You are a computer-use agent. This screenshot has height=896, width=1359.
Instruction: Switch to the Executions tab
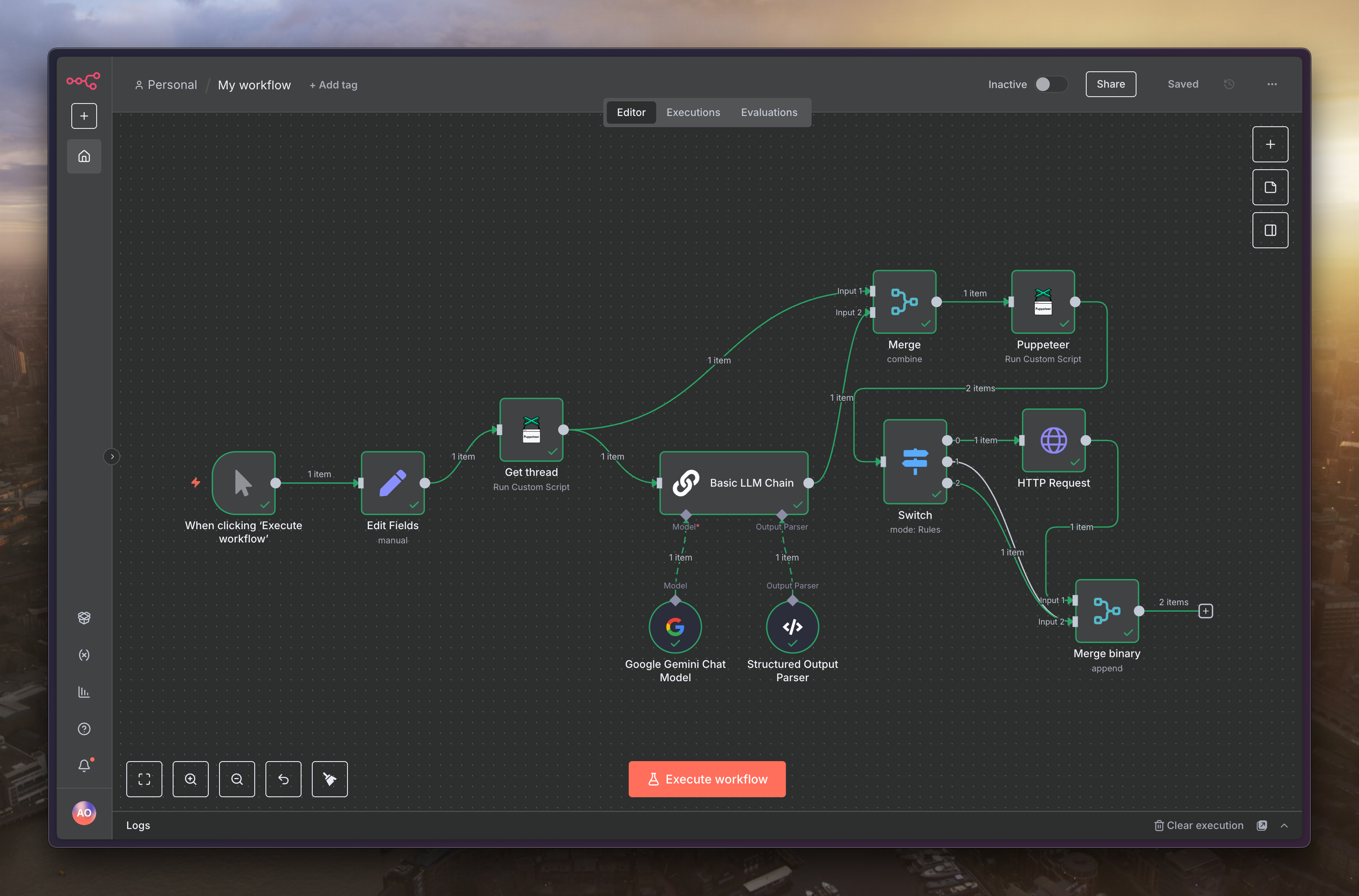(693, 113)
